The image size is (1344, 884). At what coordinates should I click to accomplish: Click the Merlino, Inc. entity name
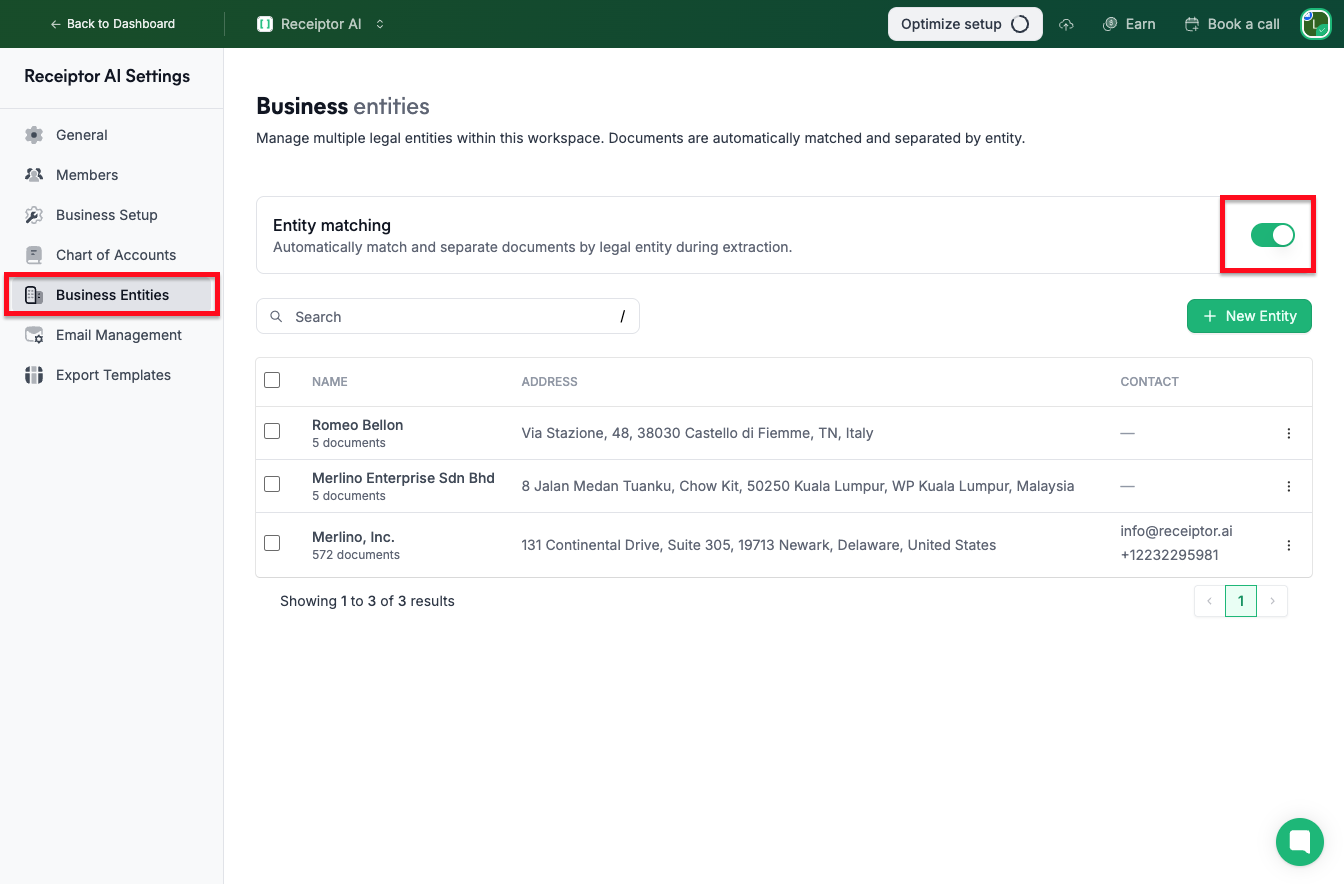pyautogui.click(x=354, y=537)
